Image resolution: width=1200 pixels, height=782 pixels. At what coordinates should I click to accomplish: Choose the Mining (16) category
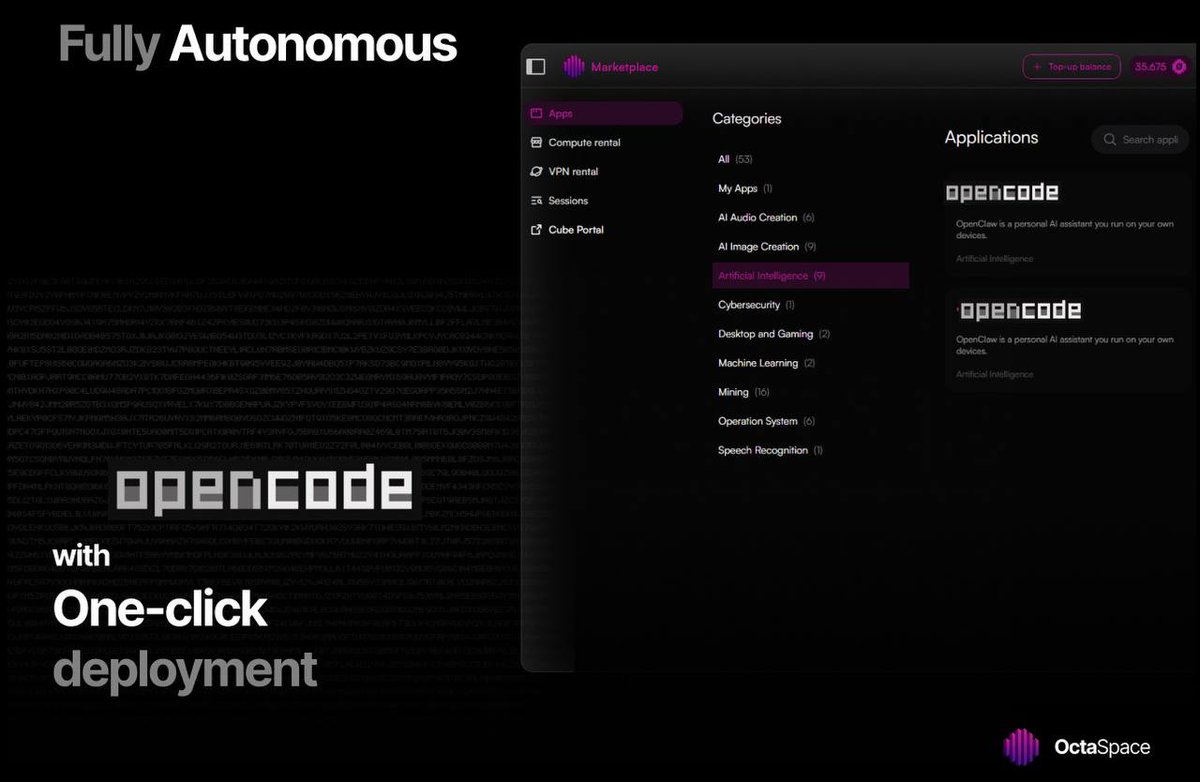pyautogui.click(x=743, y=392)
